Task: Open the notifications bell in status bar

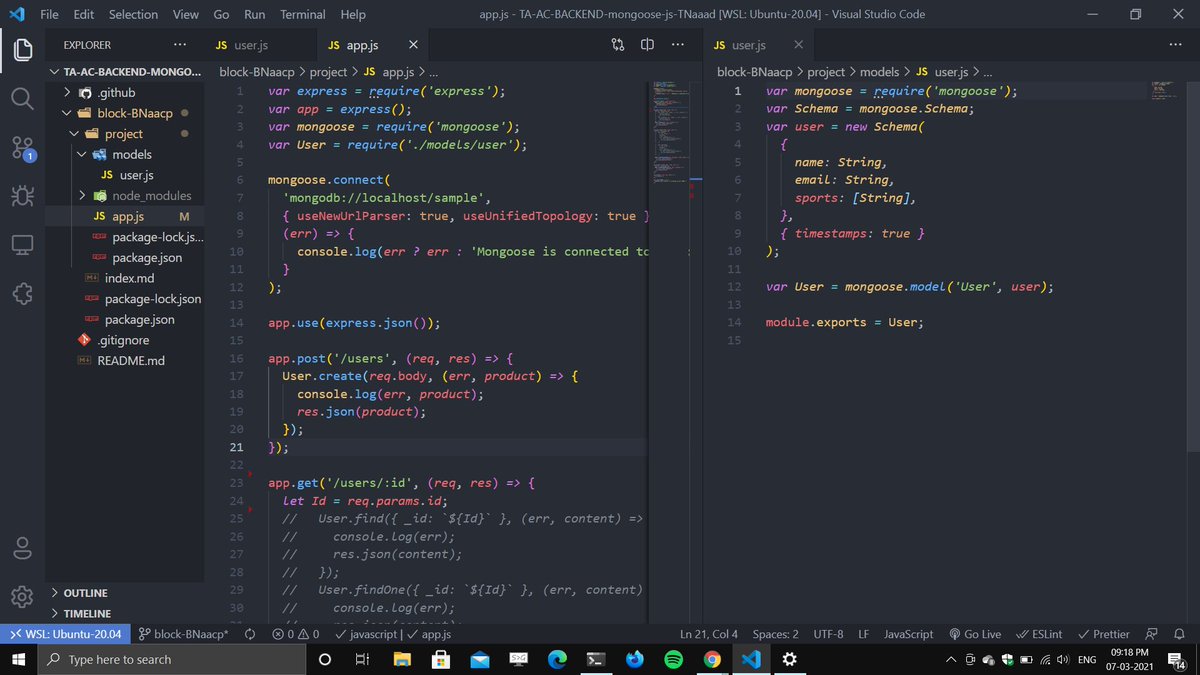Action: [1178, 634]
